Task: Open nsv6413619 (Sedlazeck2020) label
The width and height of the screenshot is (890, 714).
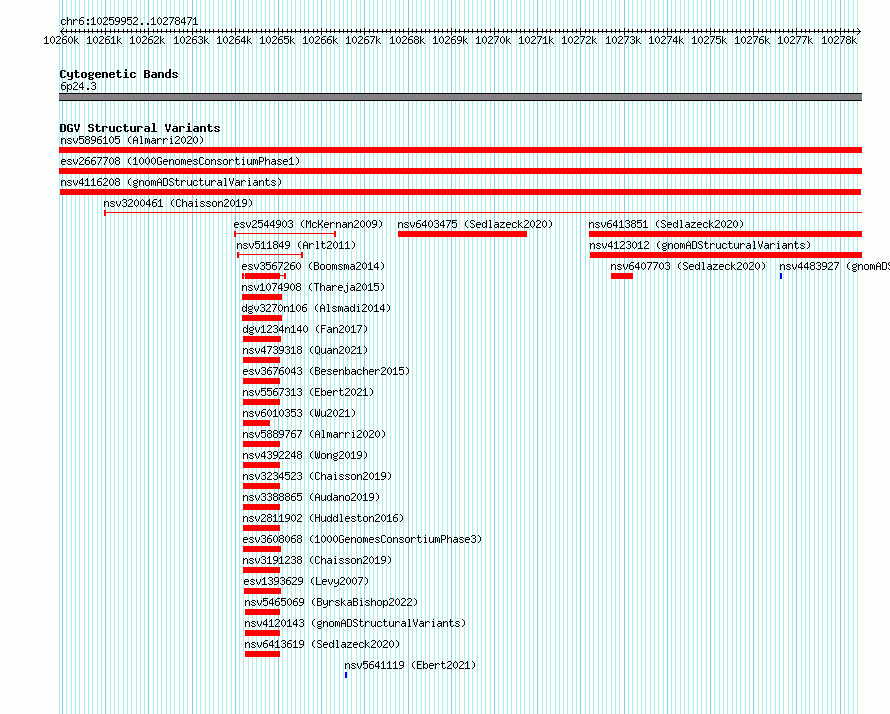Action: click(x=322, y=644)
